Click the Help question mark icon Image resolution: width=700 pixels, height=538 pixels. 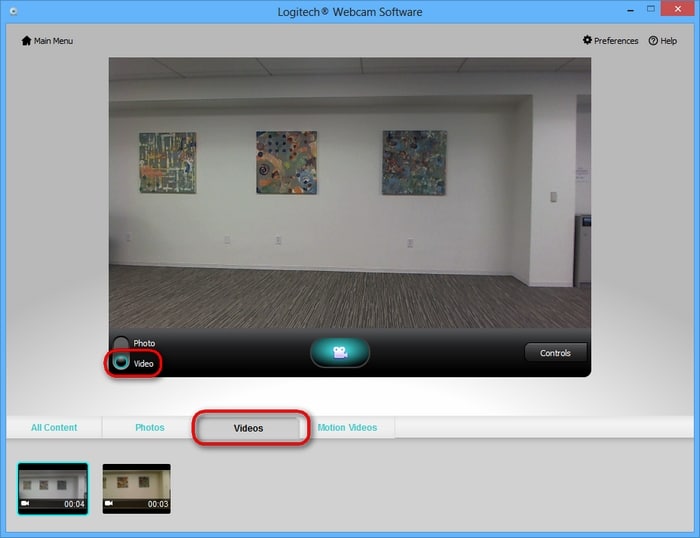click(x=653, y=41)
